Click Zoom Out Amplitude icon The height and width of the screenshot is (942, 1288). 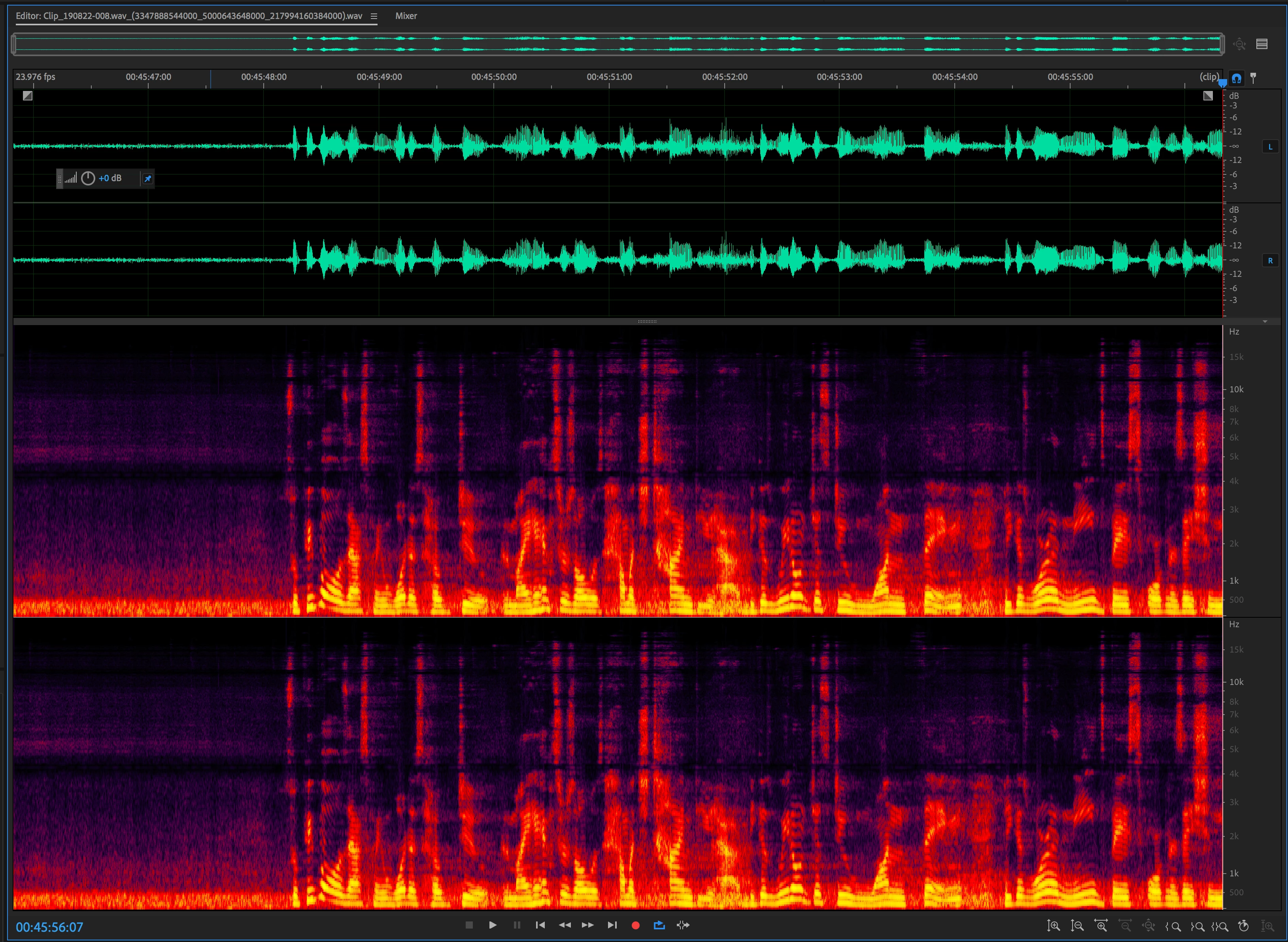[x=1077, y=926]
